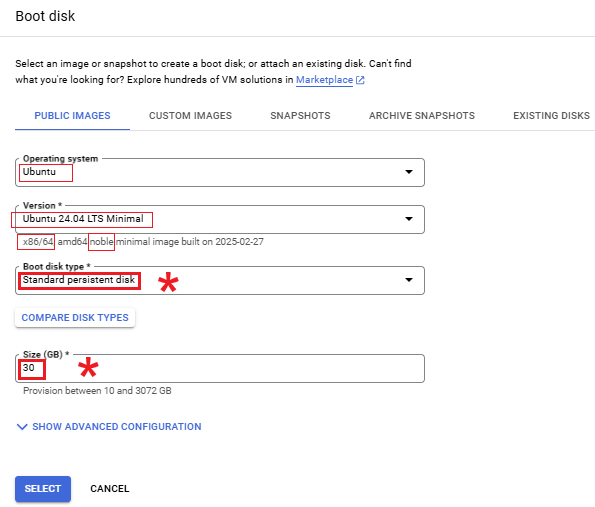Click the Compare Disk Types button

[x=75, y=318]
